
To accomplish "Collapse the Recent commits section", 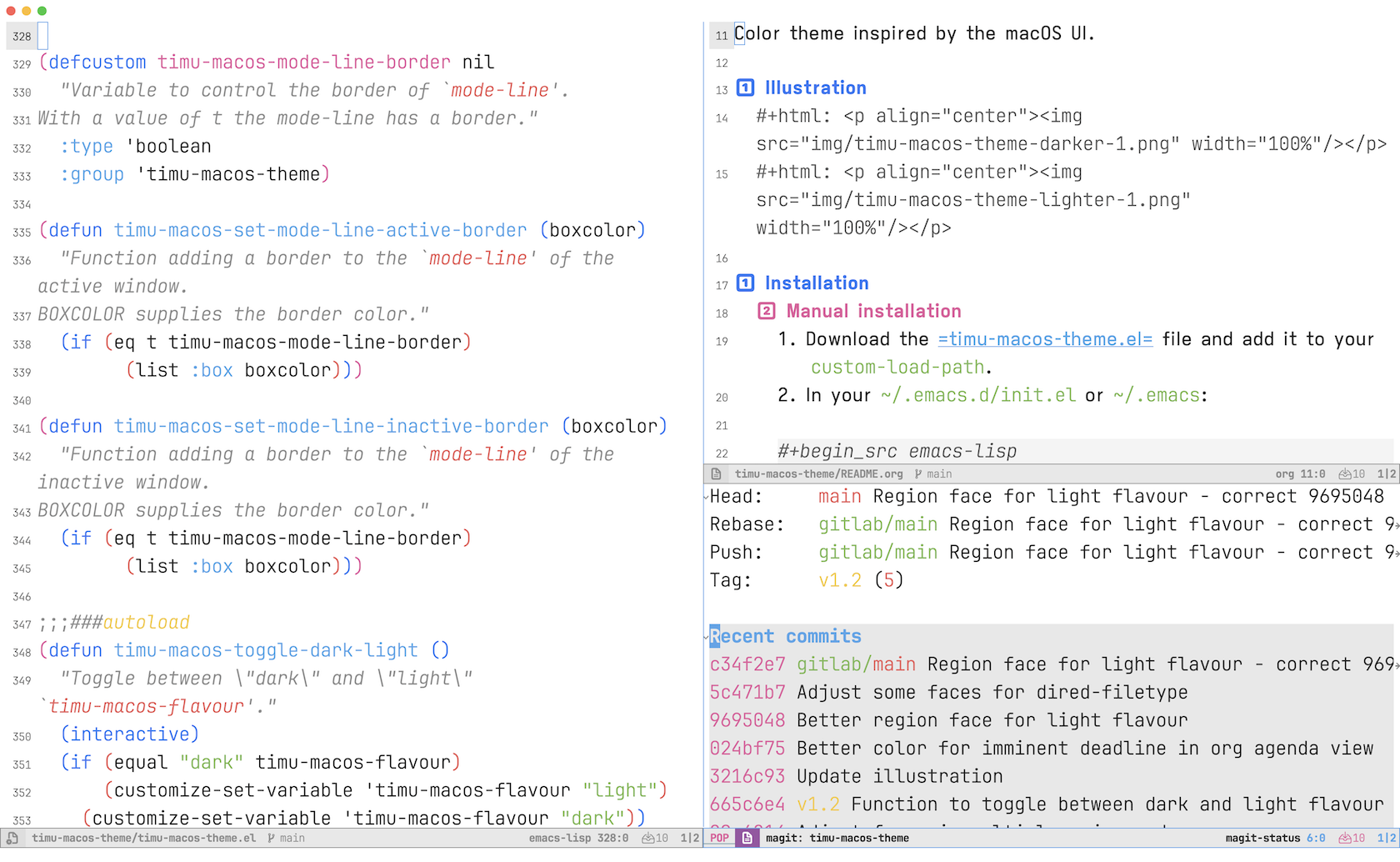I will (707, 637).
